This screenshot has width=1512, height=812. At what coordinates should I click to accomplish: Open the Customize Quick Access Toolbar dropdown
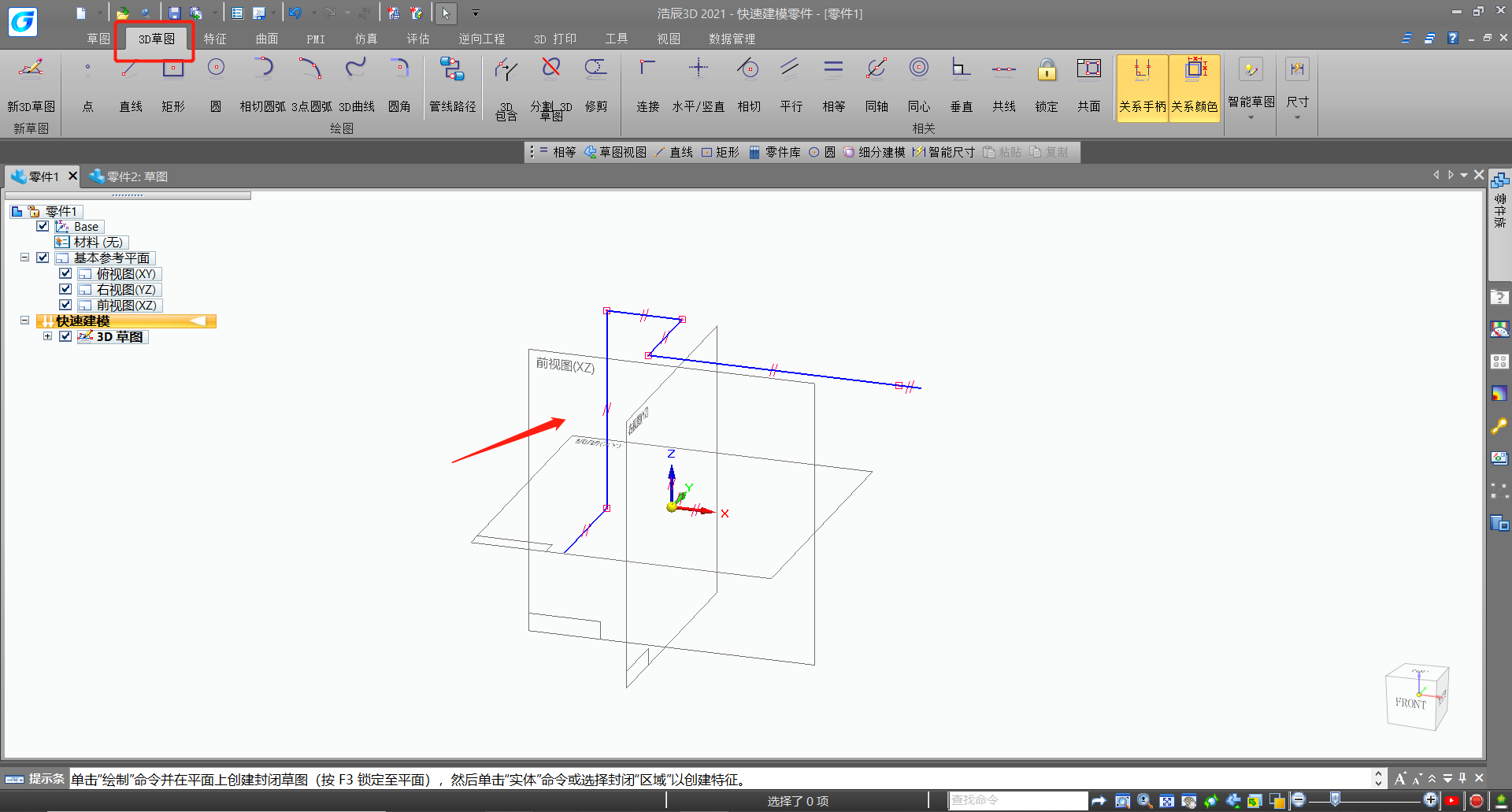(x=475, y=13)
